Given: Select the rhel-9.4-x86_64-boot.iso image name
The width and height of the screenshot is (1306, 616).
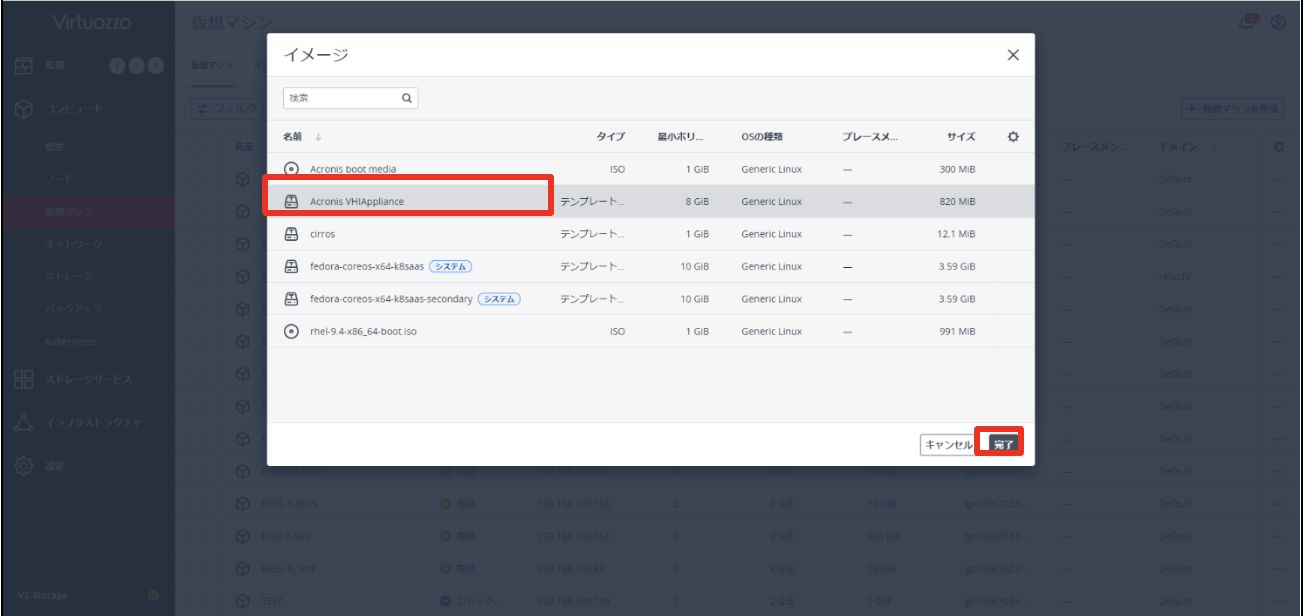Looking at the screenshot, I should (x=364, y=331).
